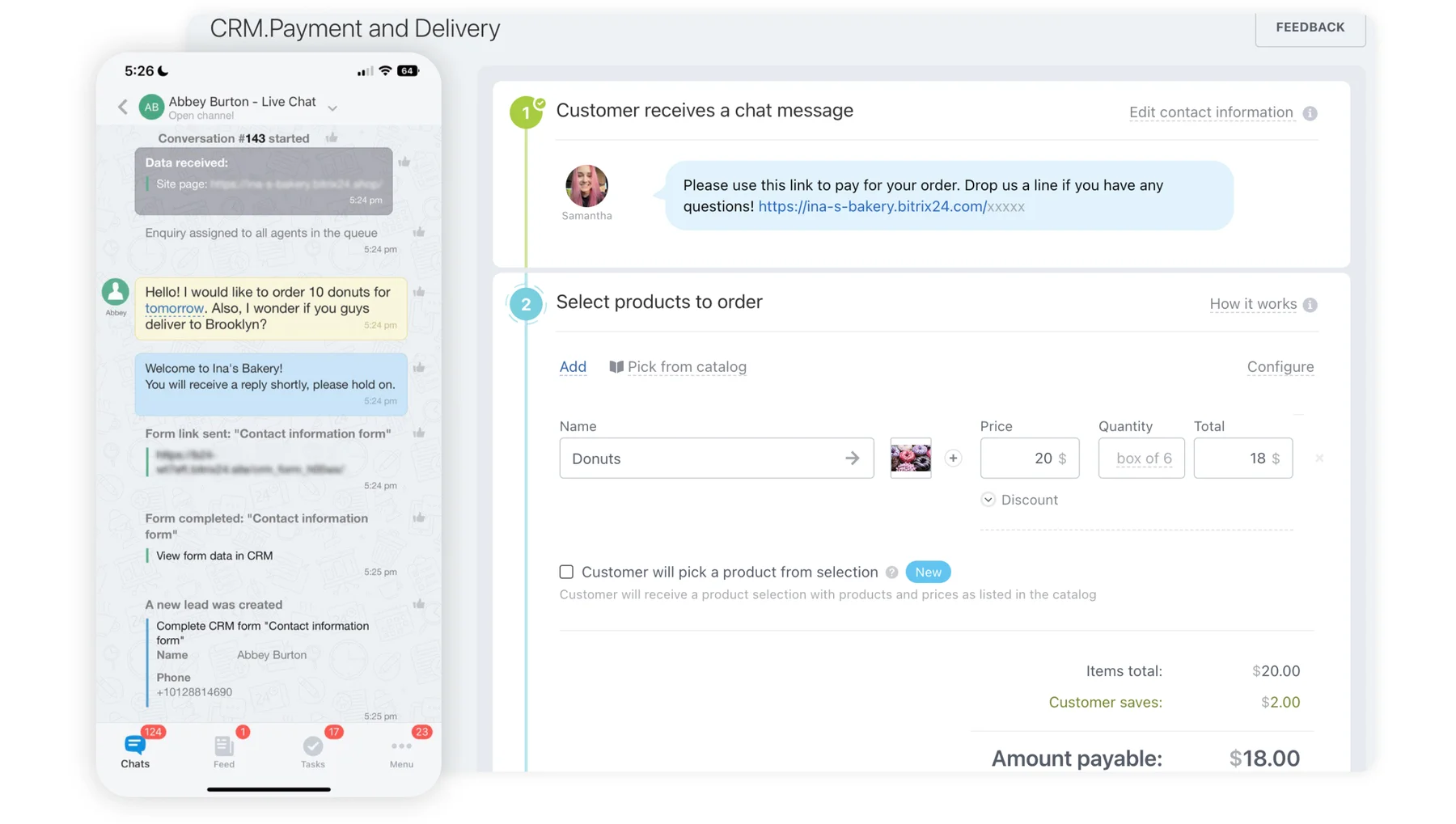
Task: Expand the Discount section
Action: pos(988,500)
